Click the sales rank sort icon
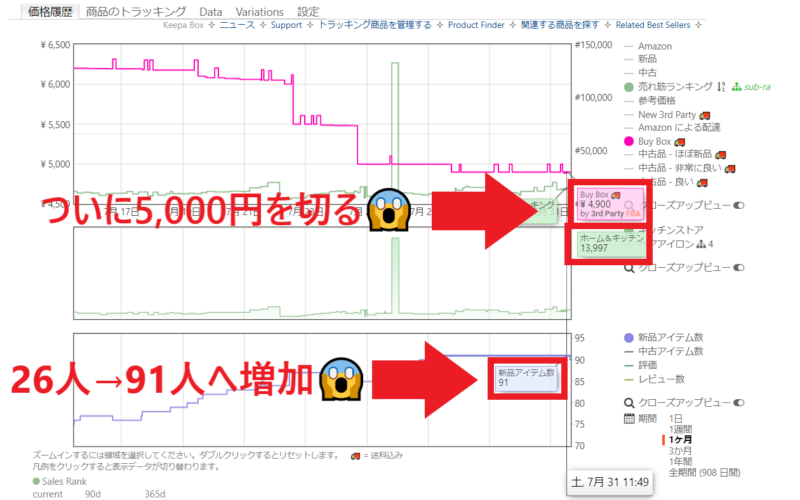 [x=722, y=87]
